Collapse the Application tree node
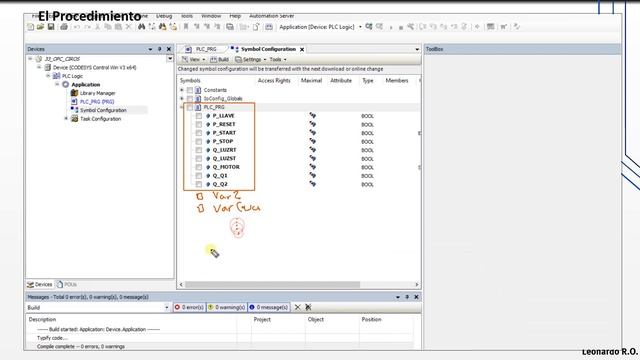 pyautogui.click(x=57, y=84)
